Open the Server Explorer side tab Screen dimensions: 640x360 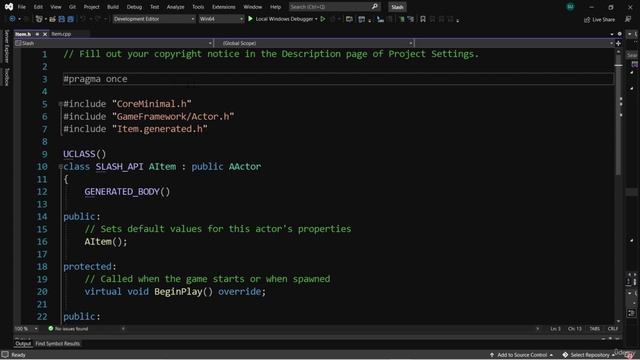tap(7, 46)
